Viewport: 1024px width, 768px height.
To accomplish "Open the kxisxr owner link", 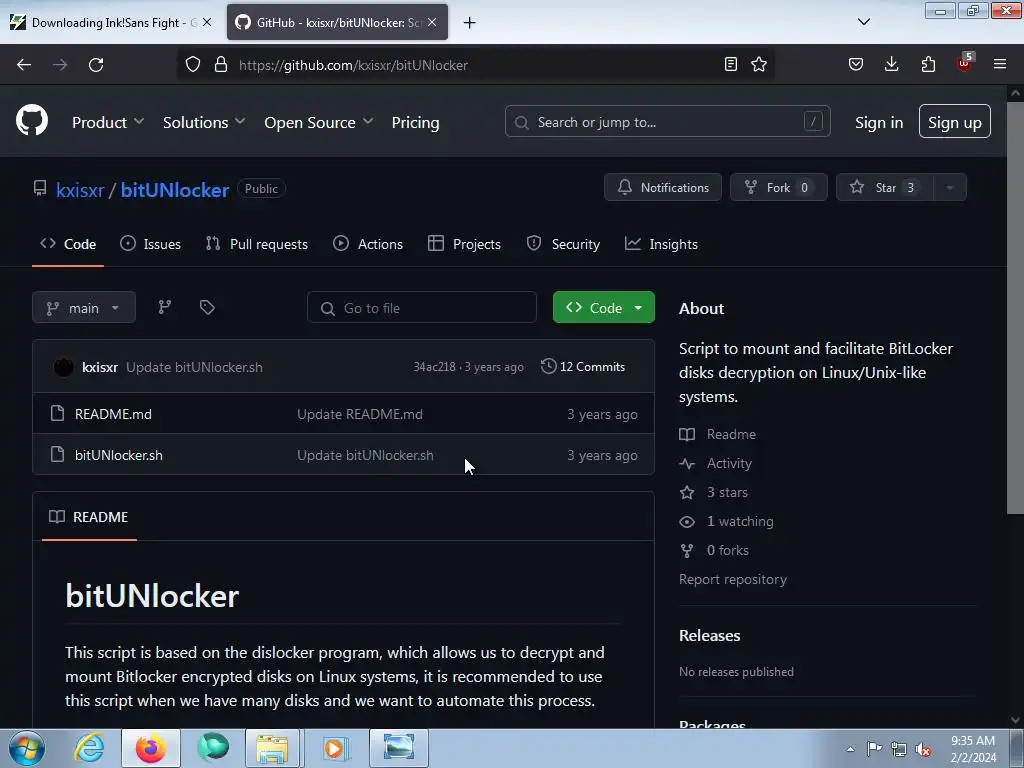I will click(80, 190).
